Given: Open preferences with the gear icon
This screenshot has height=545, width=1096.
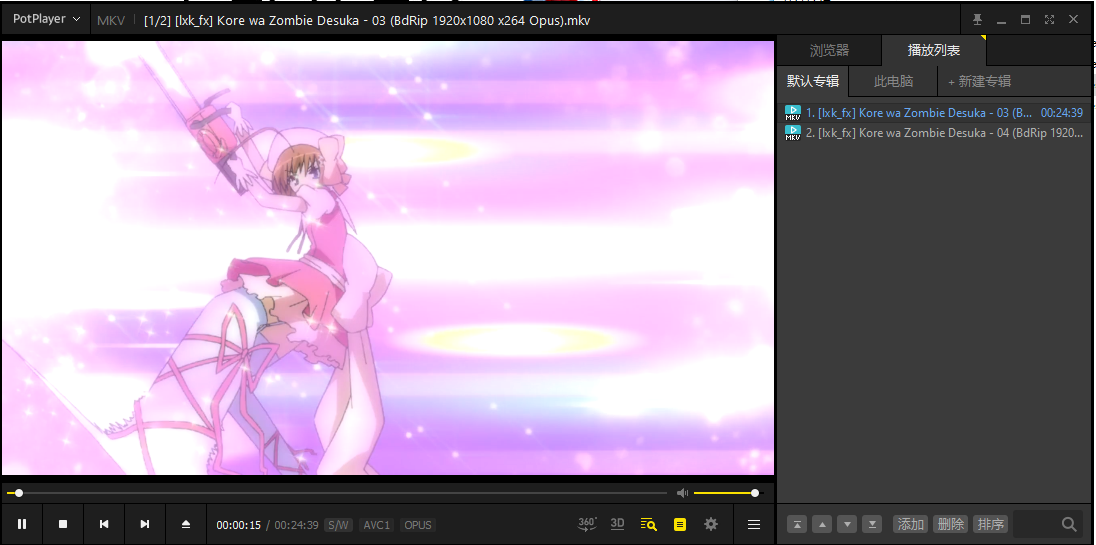Looking at the screenshot, I should point(711,524).
